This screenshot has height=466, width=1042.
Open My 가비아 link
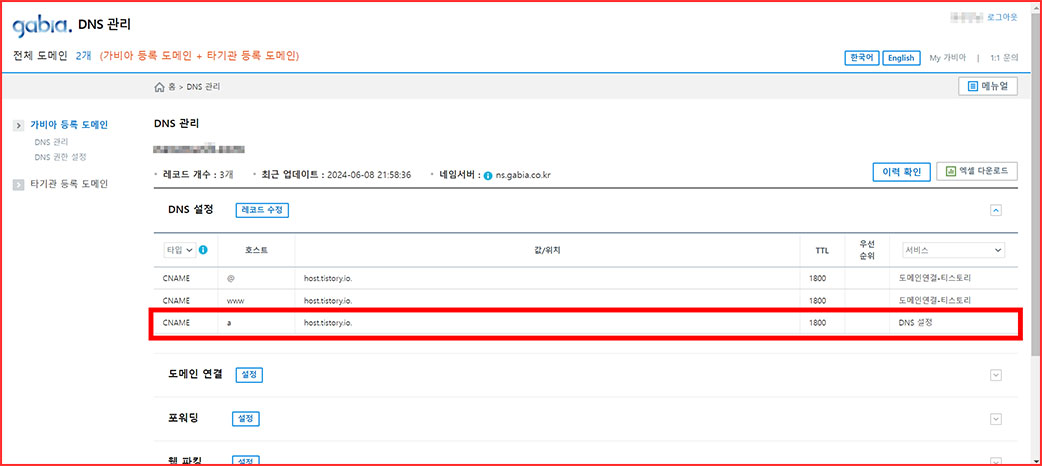(x=948, y=58)
